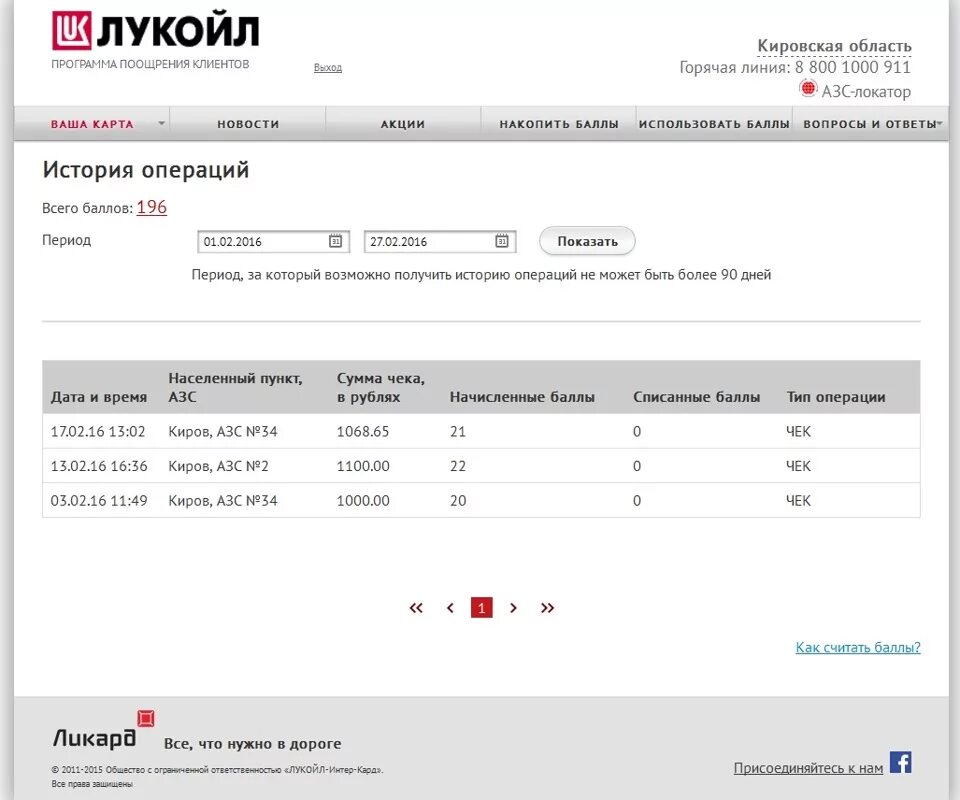Open the НАКОПИТЬ БАЛЛЫ menu item

pos(559,124)
